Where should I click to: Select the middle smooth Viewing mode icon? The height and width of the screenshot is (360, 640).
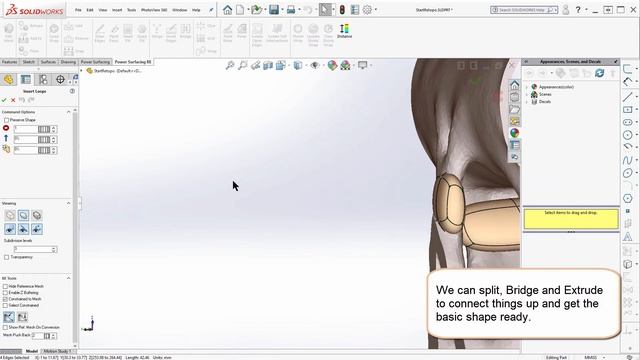click(x=23, y=215)
